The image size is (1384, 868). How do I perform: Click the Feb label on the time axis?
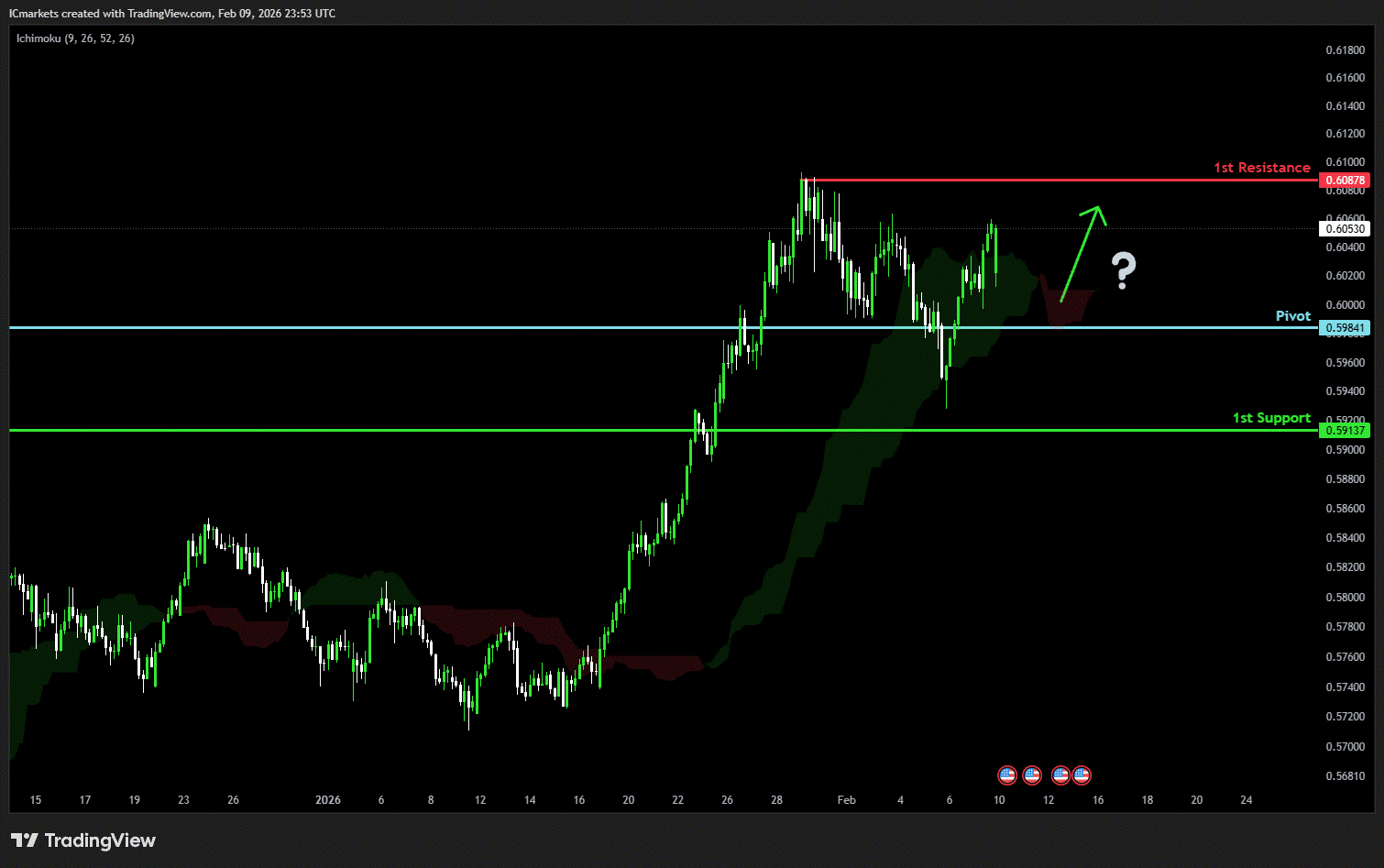tap(846, 800)
